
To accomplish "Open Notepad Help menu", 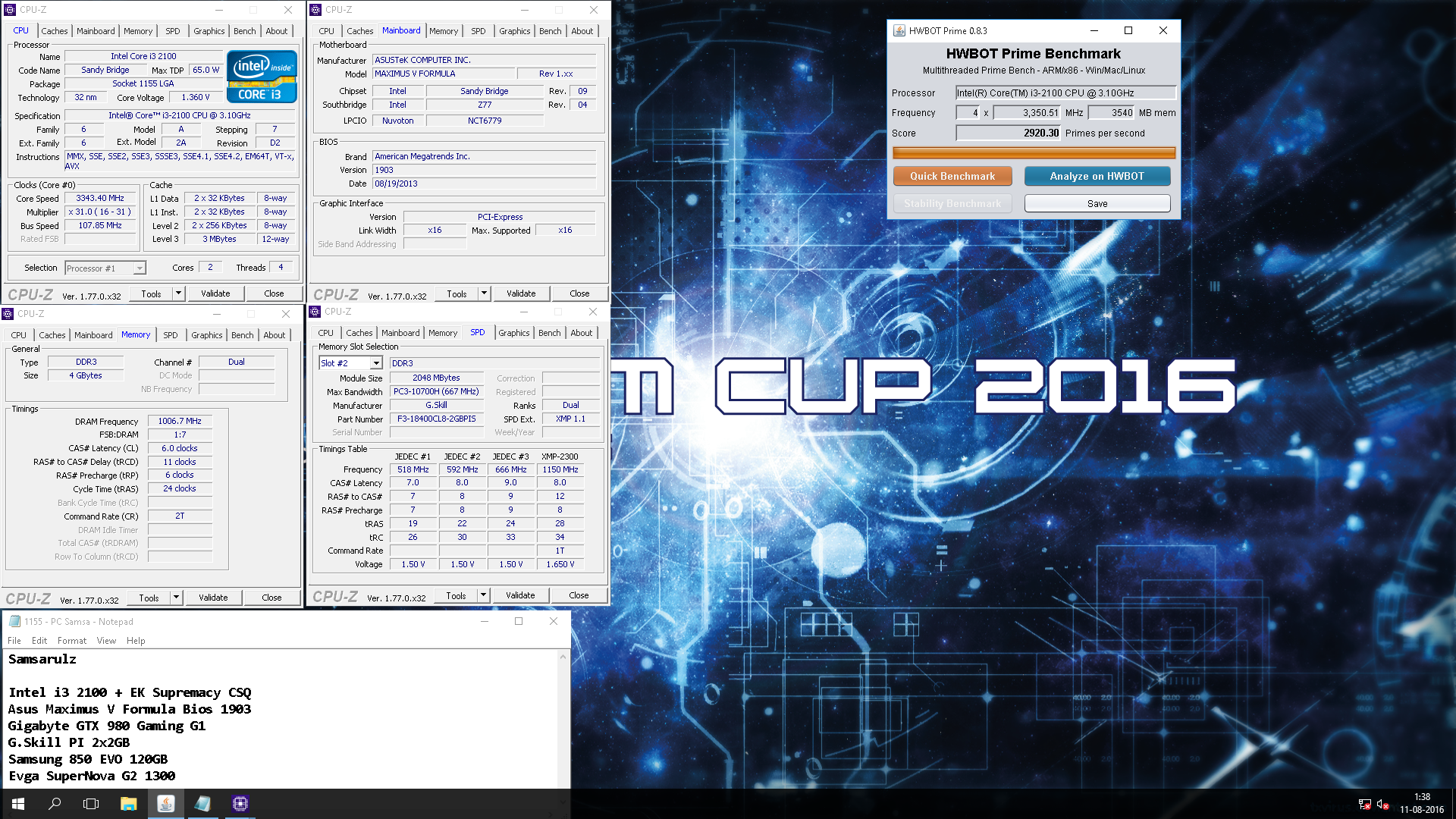I will 136,641.
